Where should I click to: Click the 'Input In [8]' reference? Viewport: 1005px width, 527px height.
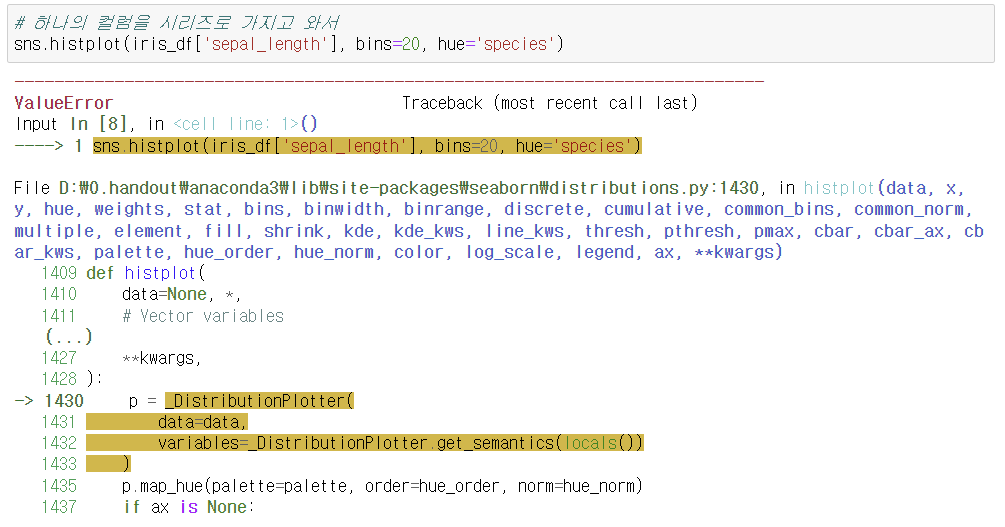71,124
